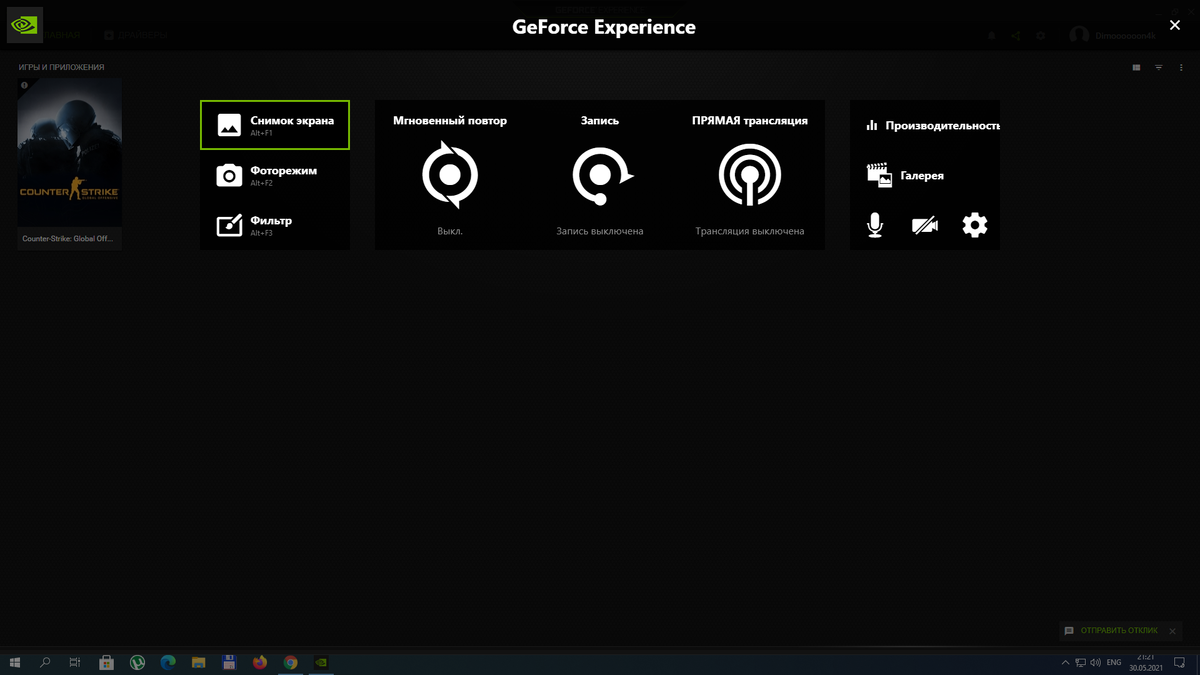Image resolution: width=1200 pixels, height=675 pixels.
Task: Select the Counter-Strike: Global Offensive game thumbnail
Action: click(x=69, y=153)
